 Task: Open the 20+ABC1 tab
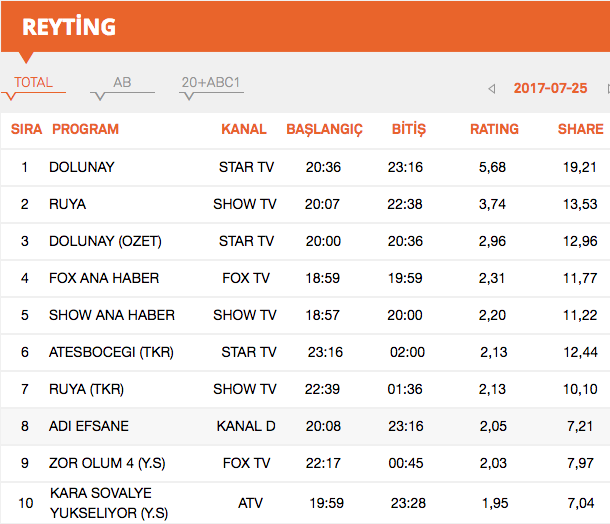[211, 83]
